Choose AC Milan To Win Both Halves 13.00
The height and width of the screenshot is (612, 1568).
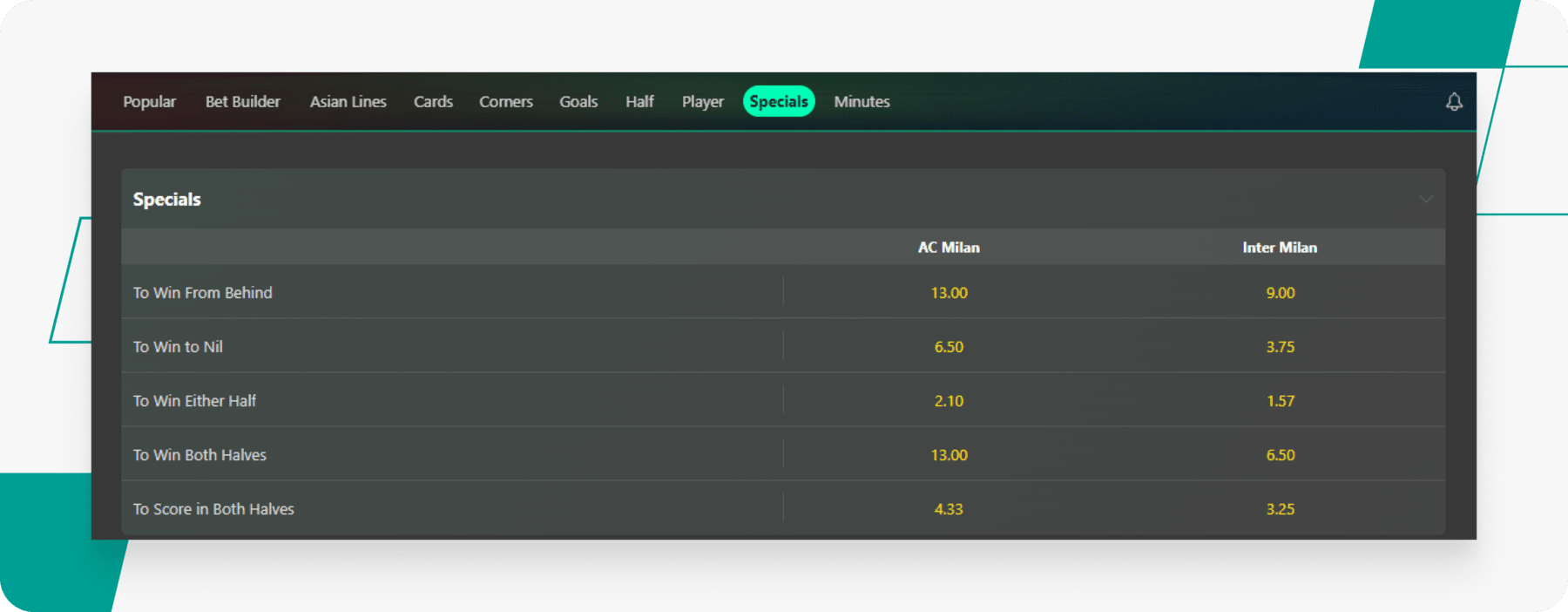click(949, 455)
